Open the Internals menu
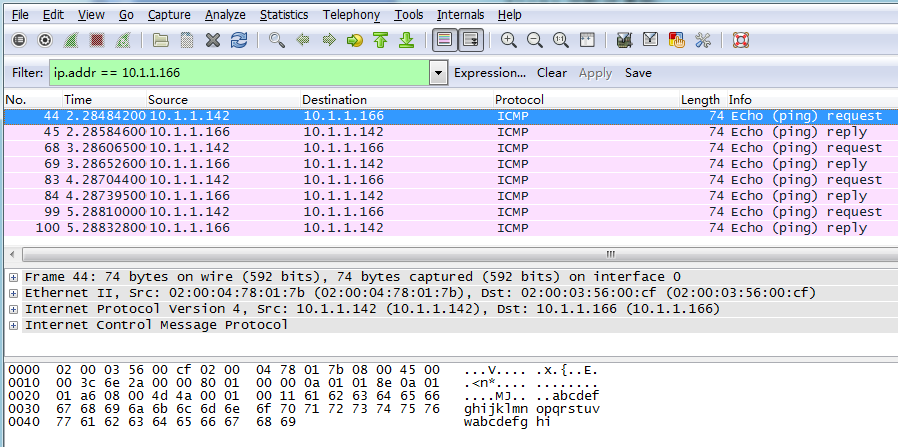Viewport: 898px width, 447px height. [460, 15]
